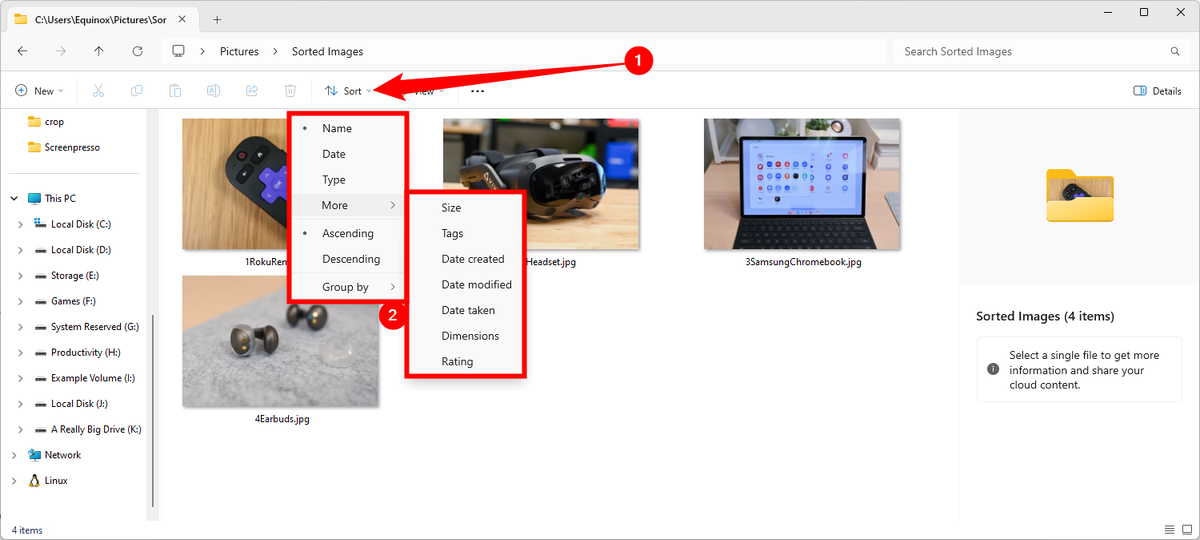Click Sorted Images in the breadcrumb
This screenshot has width=1200, height=540.
coord(327,51)
